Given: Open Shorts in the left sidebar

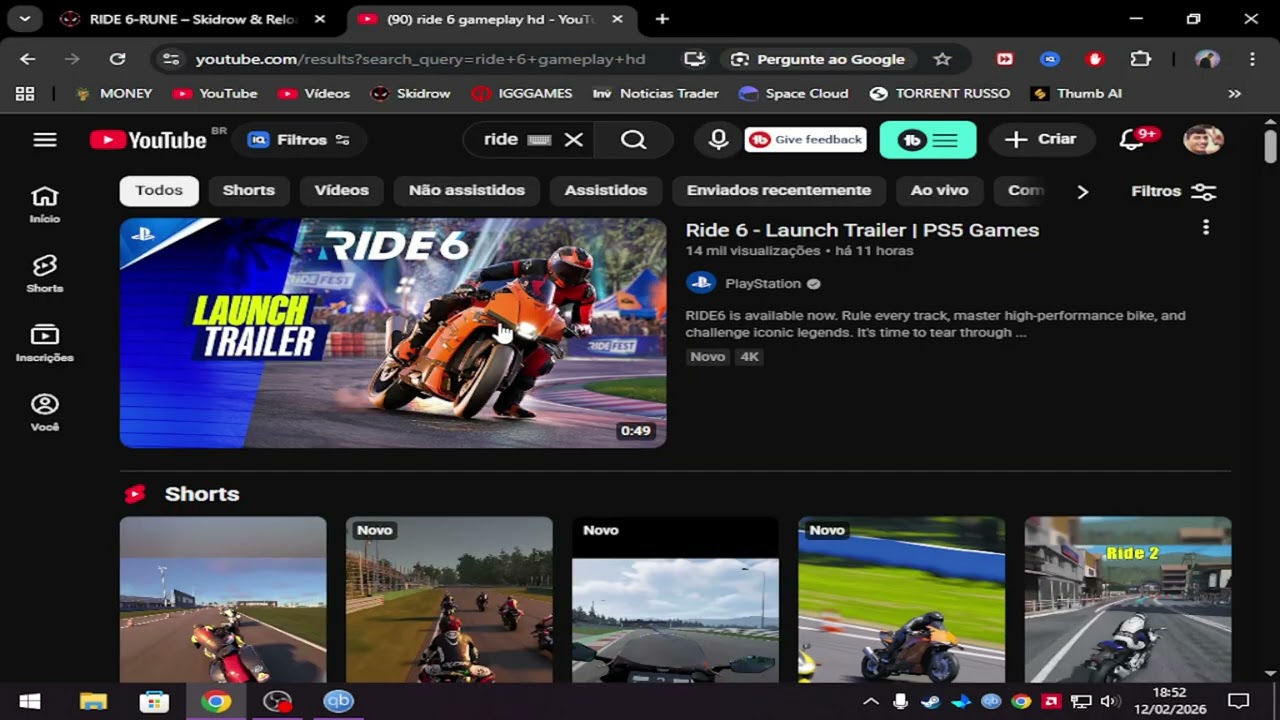Looking at the screenshot, I should [x=45, y=274].
